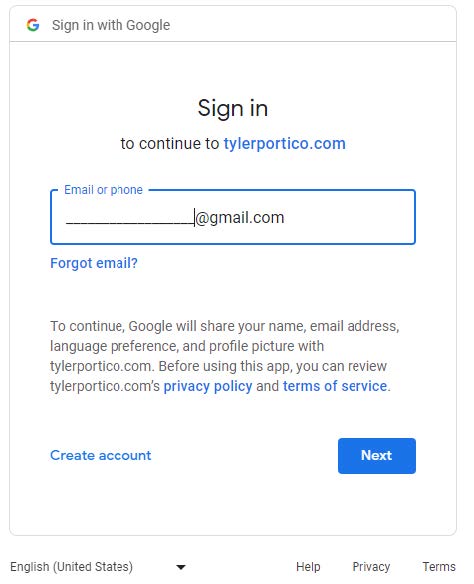Click the Google data sharing notice paragraph
This screenshot has height=584, width=474.
click(225, 356)
